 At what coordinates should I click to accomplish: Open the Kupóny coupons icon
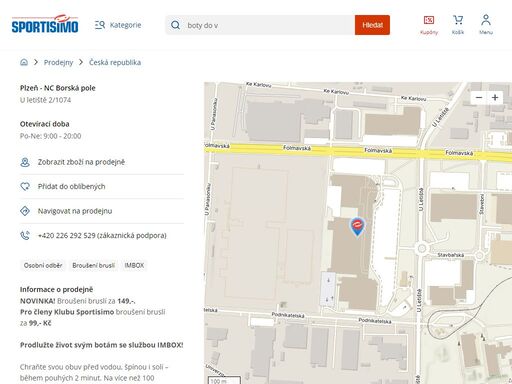coord(429,25)
